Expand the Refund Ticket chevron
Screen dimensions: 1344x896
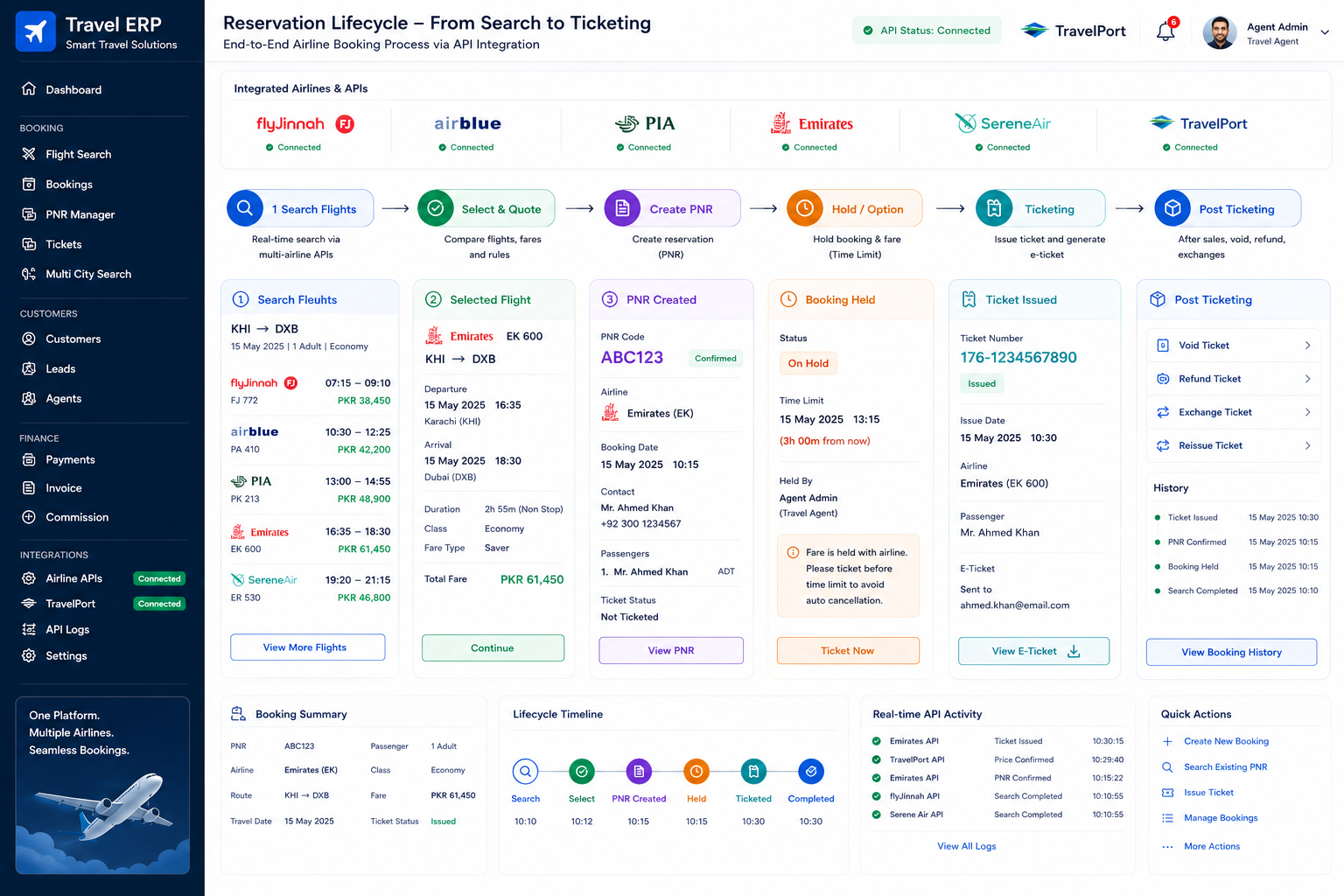pos(1308,379)
